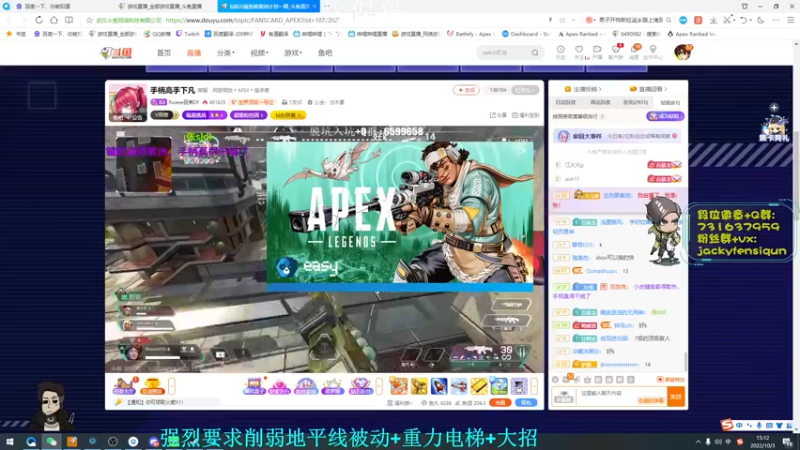The width and height of the screenshot is (800, 450).
Task: Expand the gift bar with the rightmost up arrow
Action: pos(534,386)
